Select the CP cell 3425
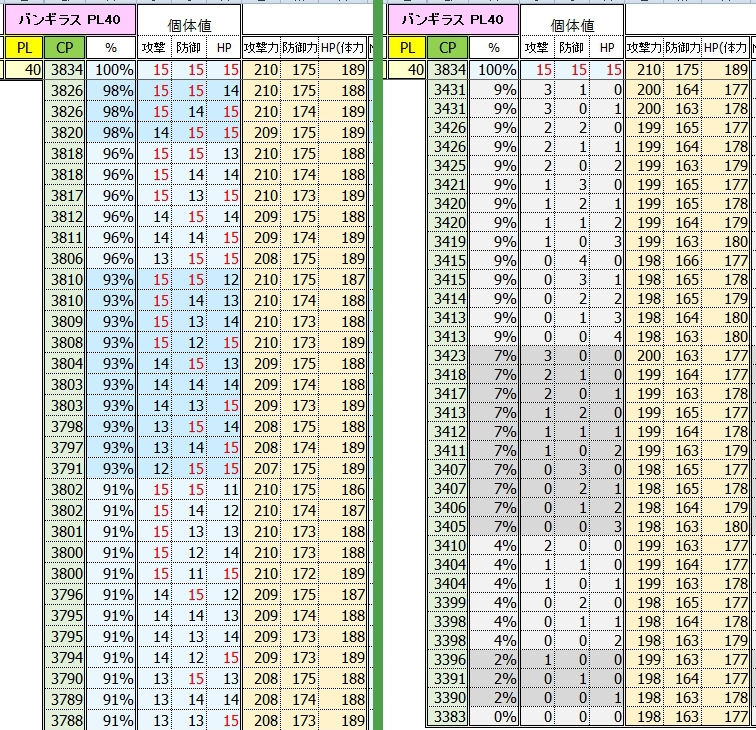The width and height of the screenshot is (756, 730). pos(448,166)
